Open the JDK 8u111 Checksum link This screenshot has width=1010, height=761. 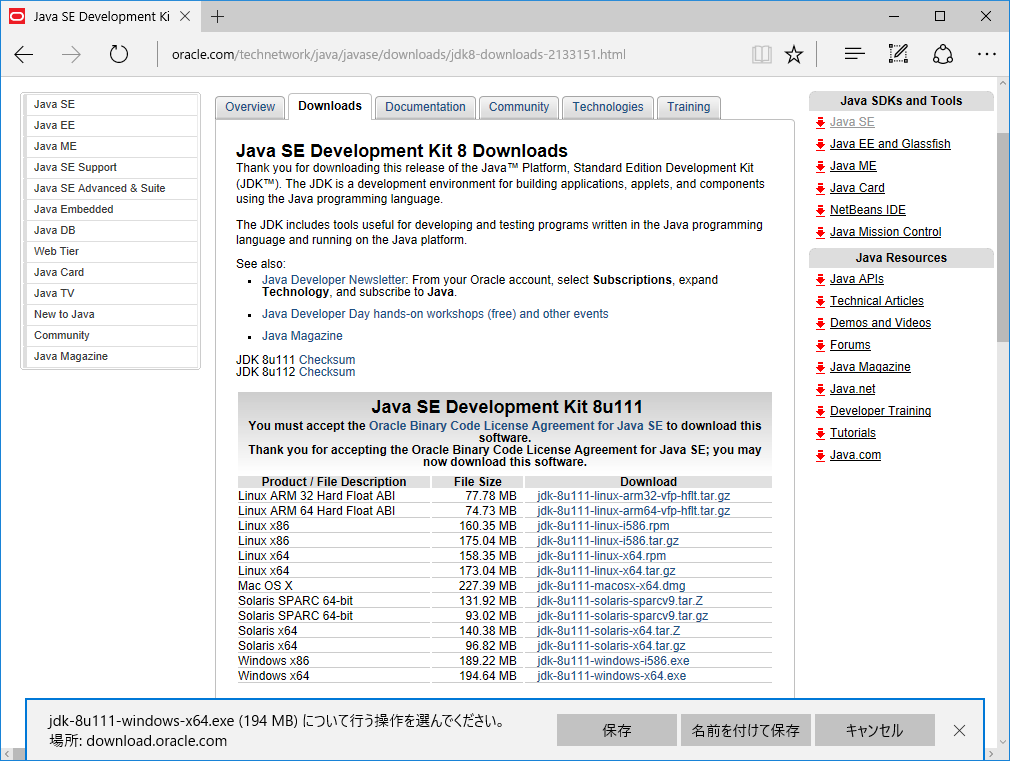[x=327, y=360]
